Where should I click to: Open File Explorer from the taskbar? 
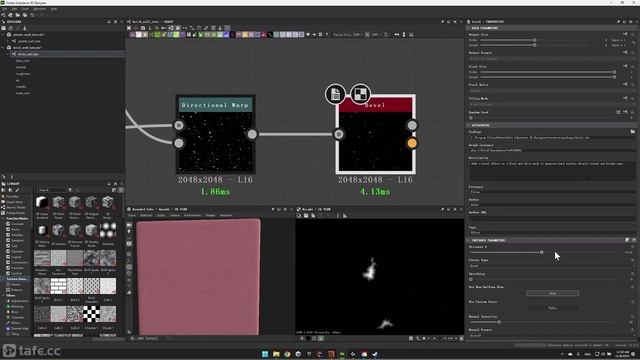click(x=276, y=354)
